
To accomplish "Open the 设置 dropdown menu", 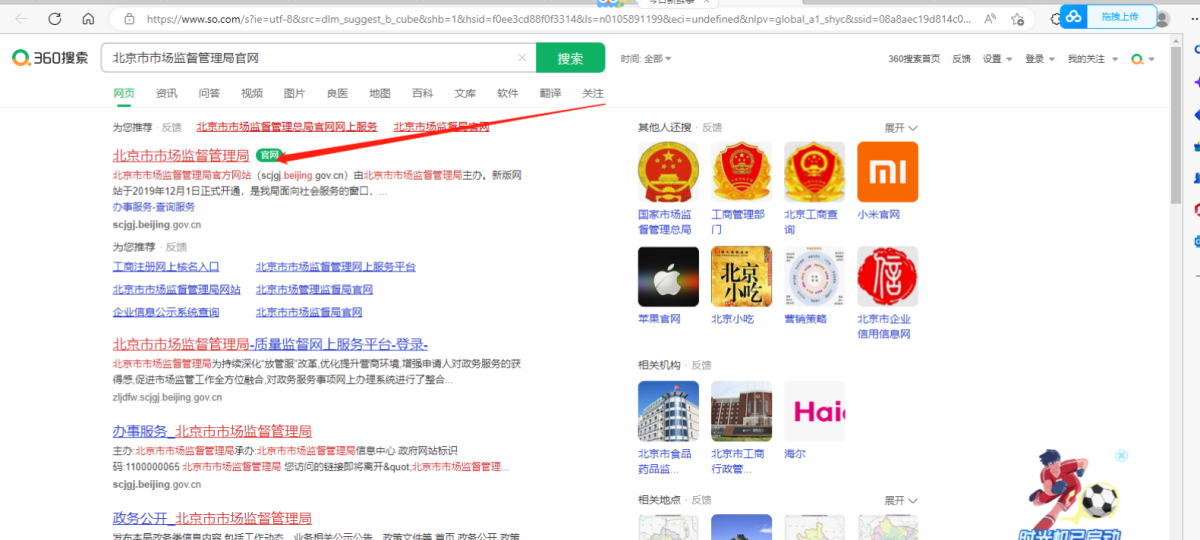I will click(x=997, y=59).
